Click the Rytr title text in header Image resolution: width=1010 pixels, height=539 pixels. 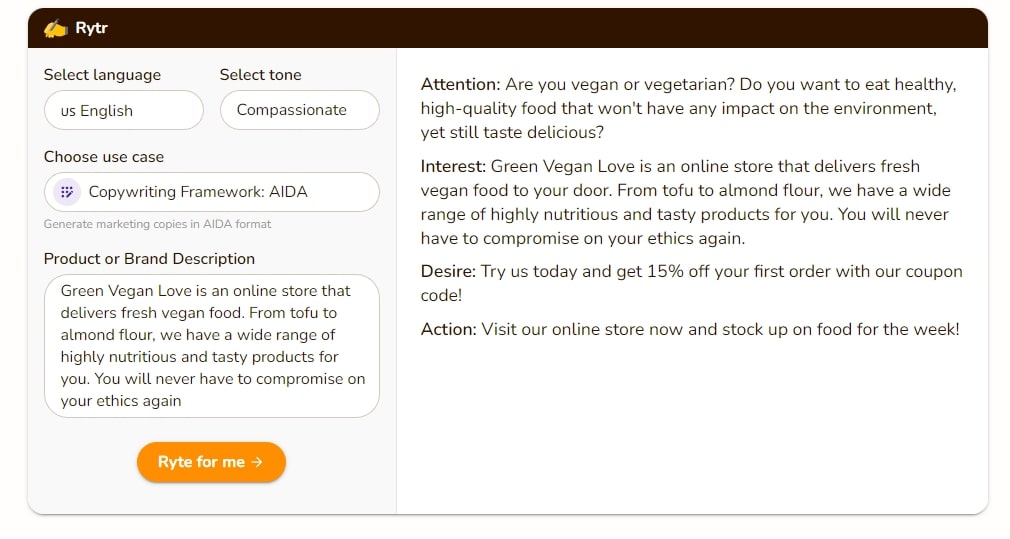tap(91, 28)
